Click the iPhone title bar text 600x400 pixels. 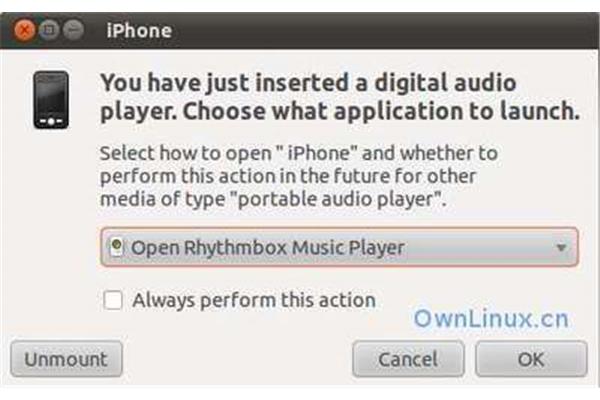click(x=139, y=31)
